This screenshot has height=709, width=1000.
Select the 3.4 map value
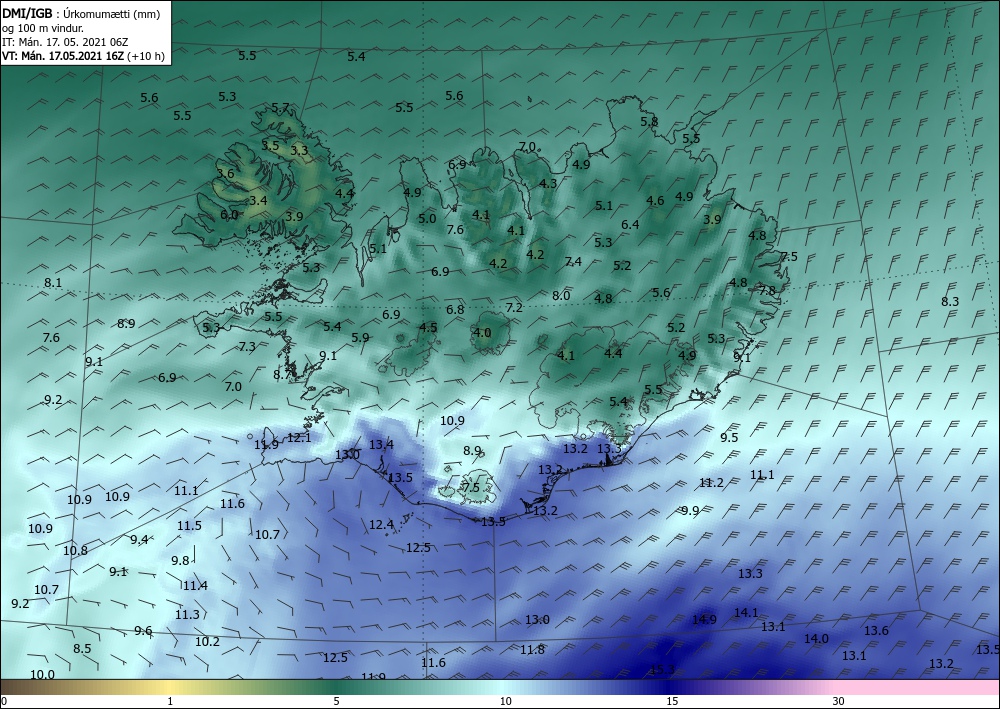click(x=258, y=201)
